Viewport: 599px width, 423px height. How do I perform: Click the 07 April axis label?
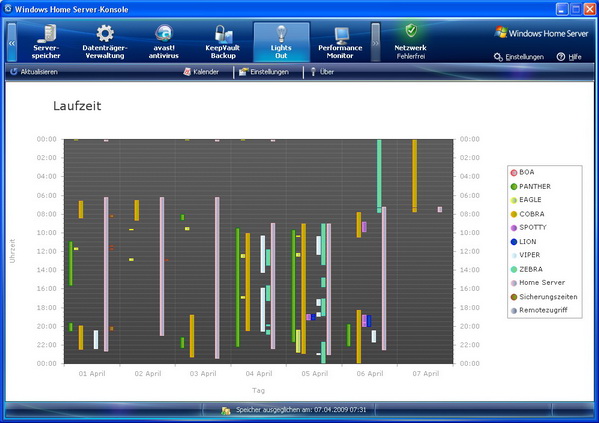[426, 374]
